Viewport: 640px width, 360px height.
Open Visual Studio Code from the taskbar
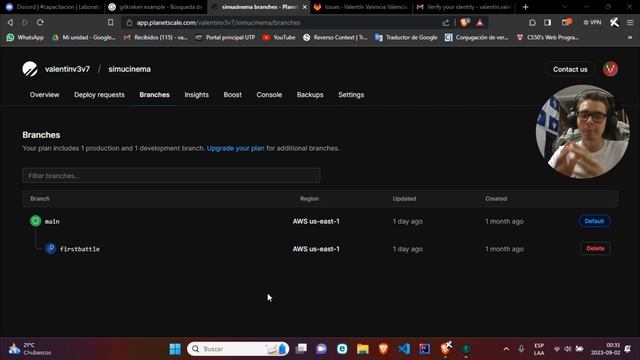coord(404,349)
